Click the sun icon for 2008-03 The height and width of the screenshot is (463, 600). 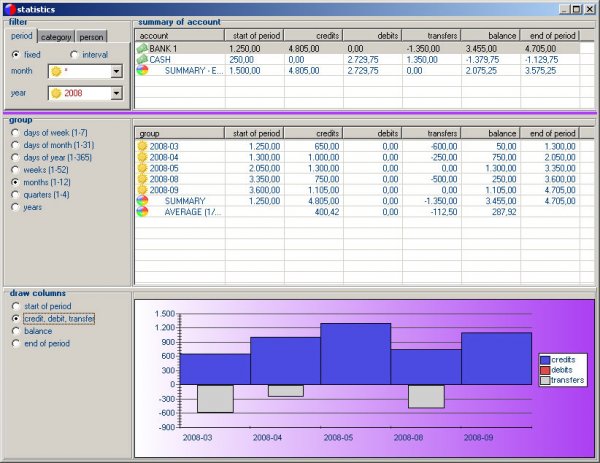pyautogui.click(x=143, y=146)
